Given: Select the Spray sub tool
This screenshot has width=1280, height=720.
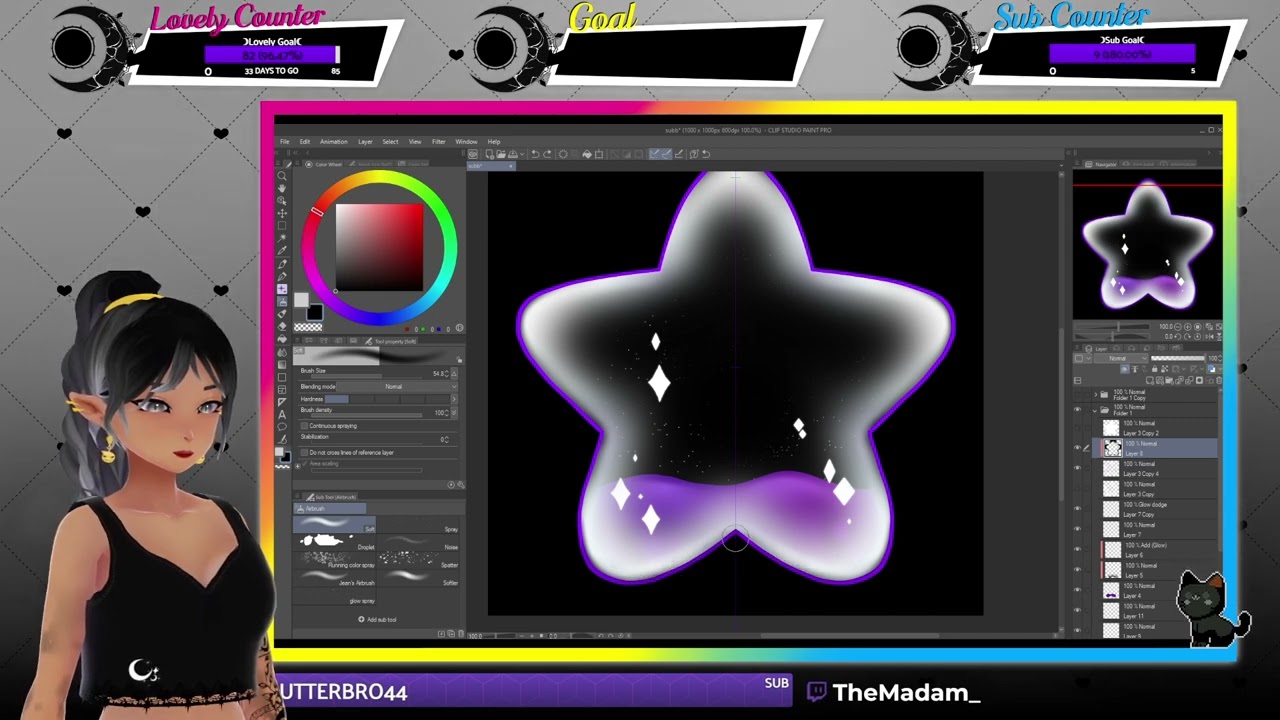Looking at the screenshot, I should pyautogui.click(x=418, y=525).
